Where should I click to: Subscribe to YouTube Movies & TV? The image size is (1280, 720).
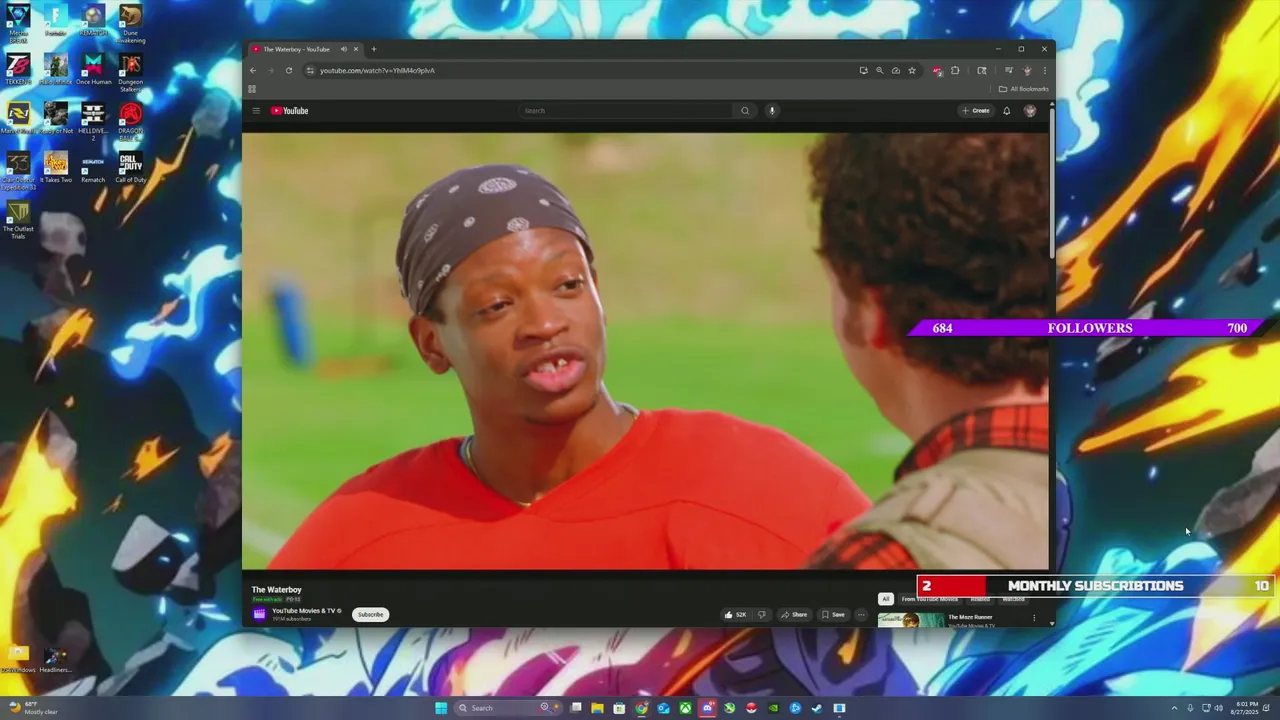pos(370,614)
